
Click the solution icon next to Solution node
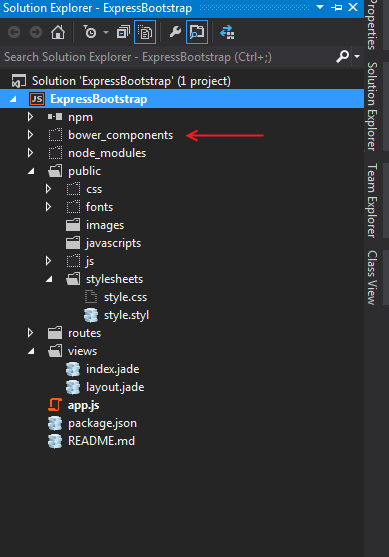pyautogui.click(x=19, y=81)
